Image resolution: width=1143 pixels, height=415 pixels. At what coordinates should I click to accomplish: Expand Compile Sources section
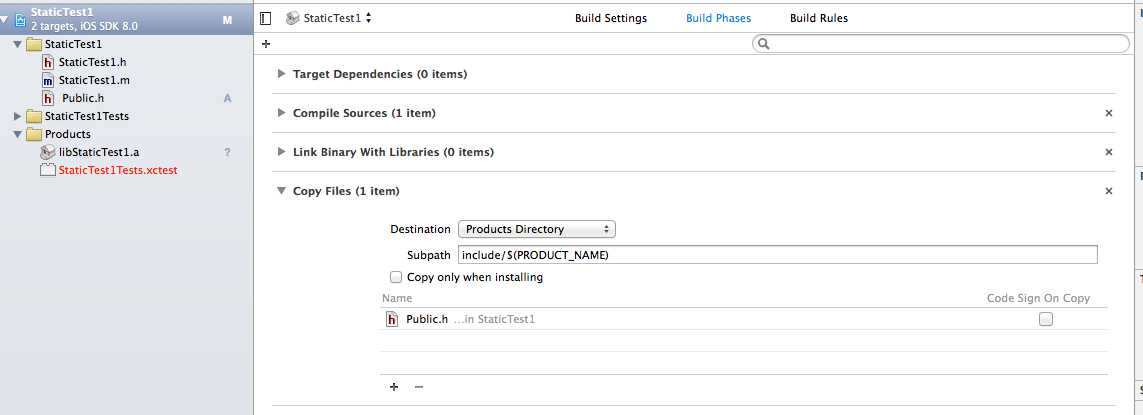coord(281,113)
